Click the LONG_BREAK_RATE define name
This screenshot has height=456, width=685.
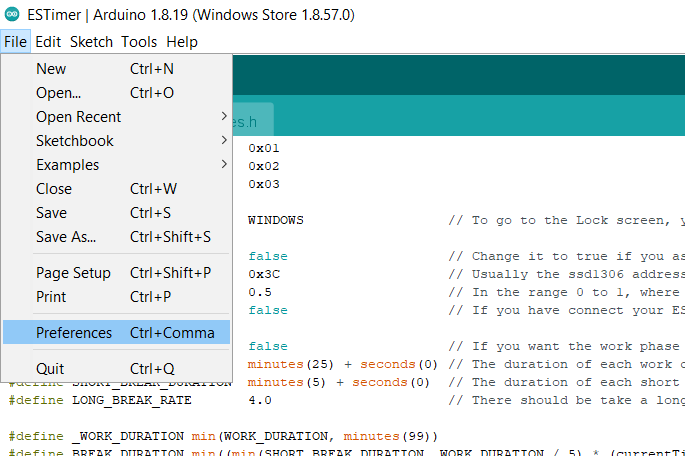131,401
